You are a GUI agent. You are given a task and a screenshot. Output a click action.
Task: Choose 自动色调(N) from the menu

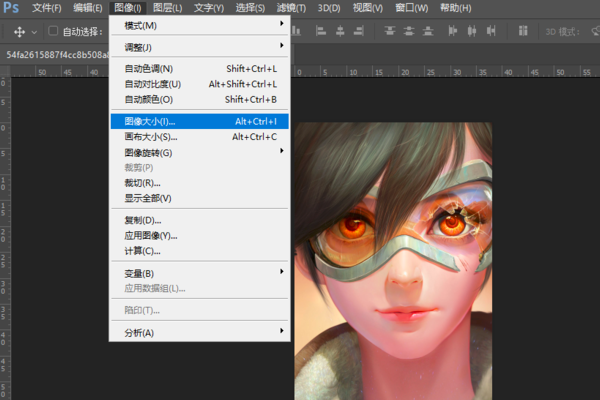tap(200, 69)
